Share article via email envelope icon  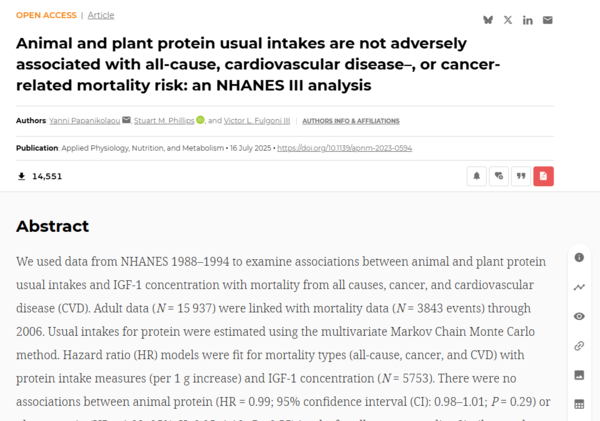point(547,19)
